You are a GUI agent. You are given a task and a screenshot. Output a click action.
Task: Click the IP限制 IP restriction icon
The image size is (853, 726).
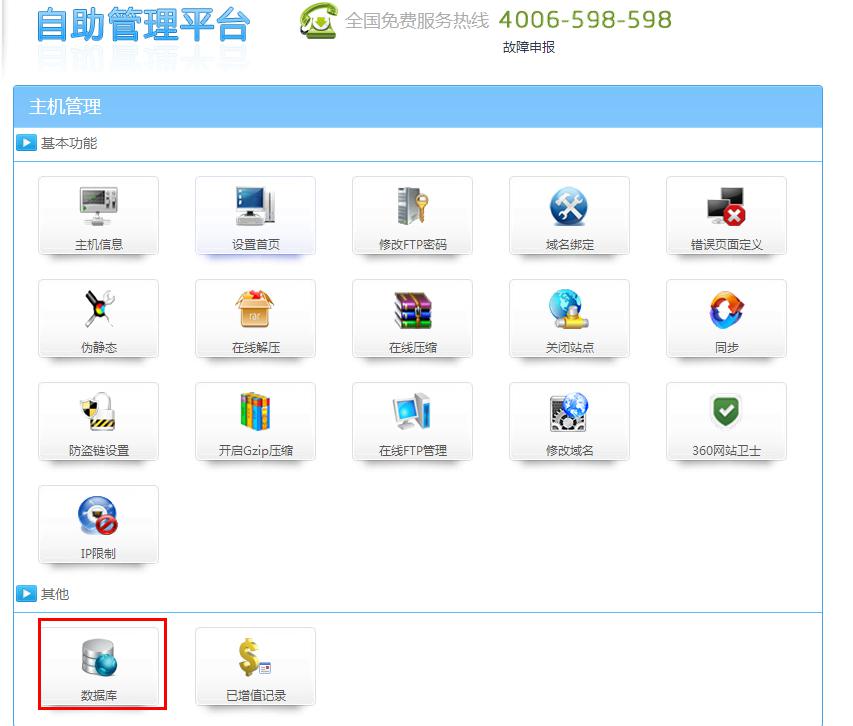[97, 523]
